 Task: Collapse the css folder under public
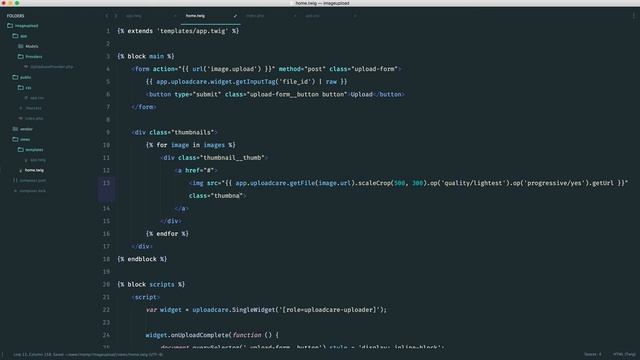[24, 88]
